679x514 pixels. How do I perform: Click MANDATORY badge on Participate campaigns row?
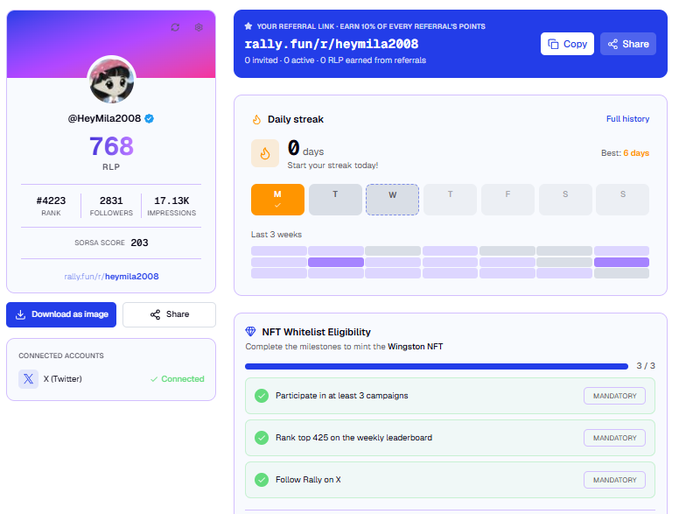pyautogui.click(x=614, y=396)
